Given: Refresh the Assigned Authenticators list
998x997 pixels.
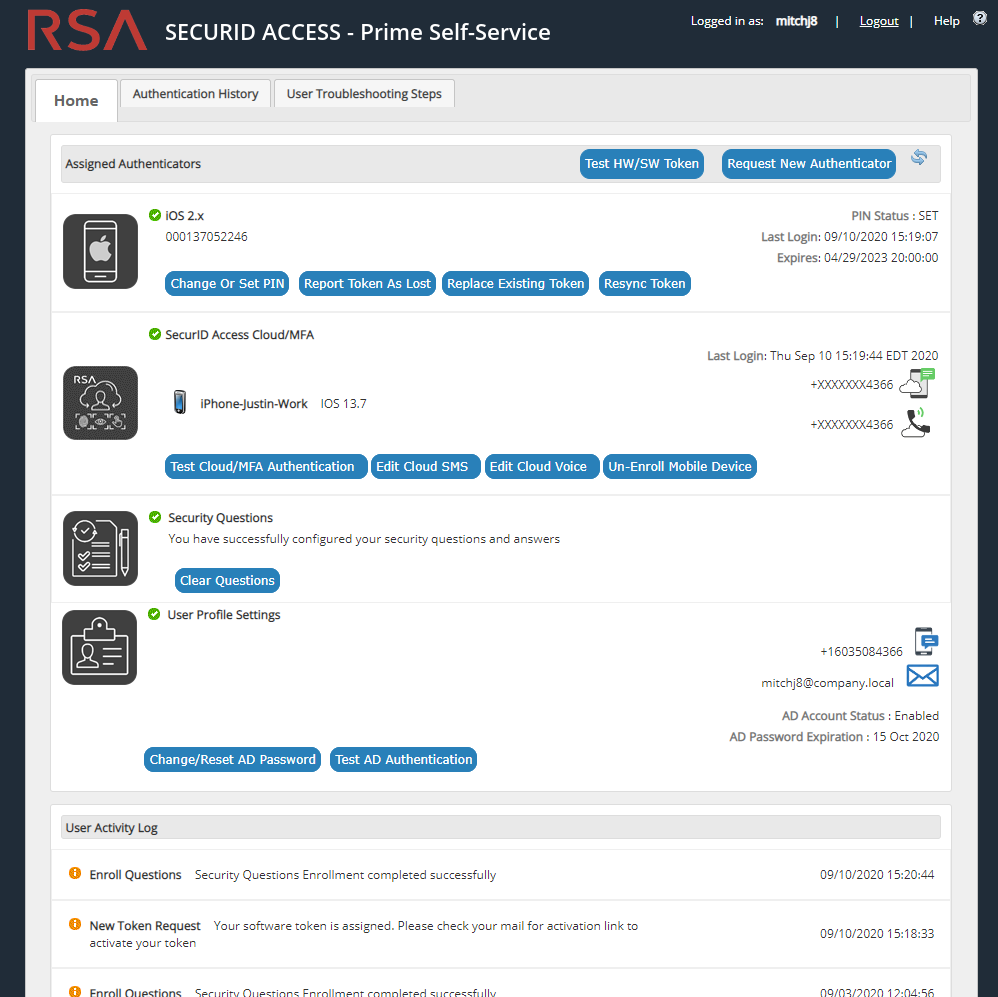Looking at the screenshot, I should (x=918, y=157).
